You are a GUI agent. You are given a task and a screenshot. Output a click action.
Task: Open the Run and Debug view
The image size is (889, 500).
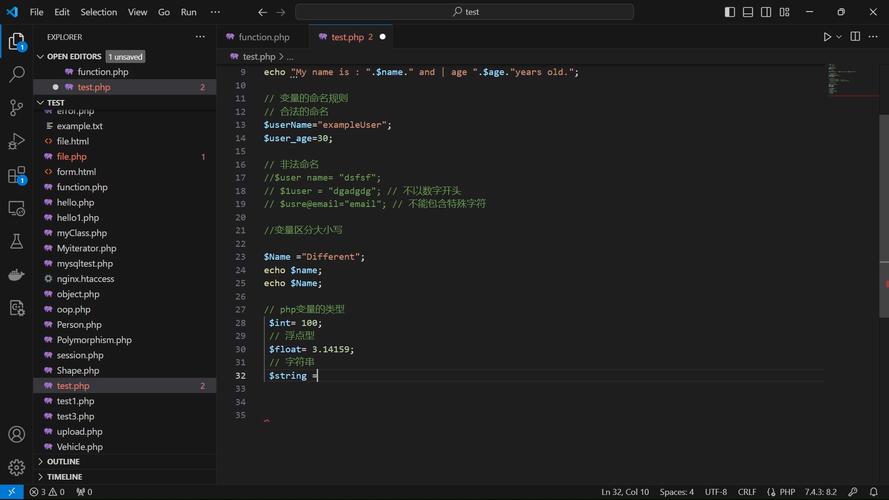[16, 141]
